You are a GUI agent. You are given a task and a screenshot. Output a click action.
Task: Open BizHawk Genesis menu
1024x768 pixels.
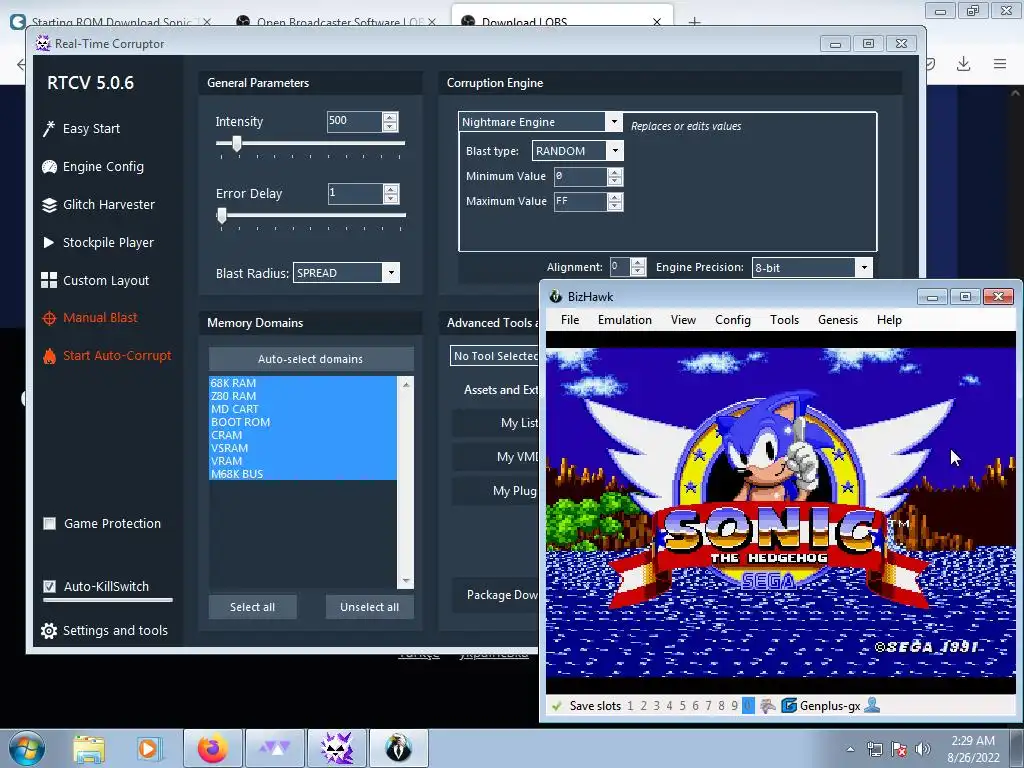838,320
